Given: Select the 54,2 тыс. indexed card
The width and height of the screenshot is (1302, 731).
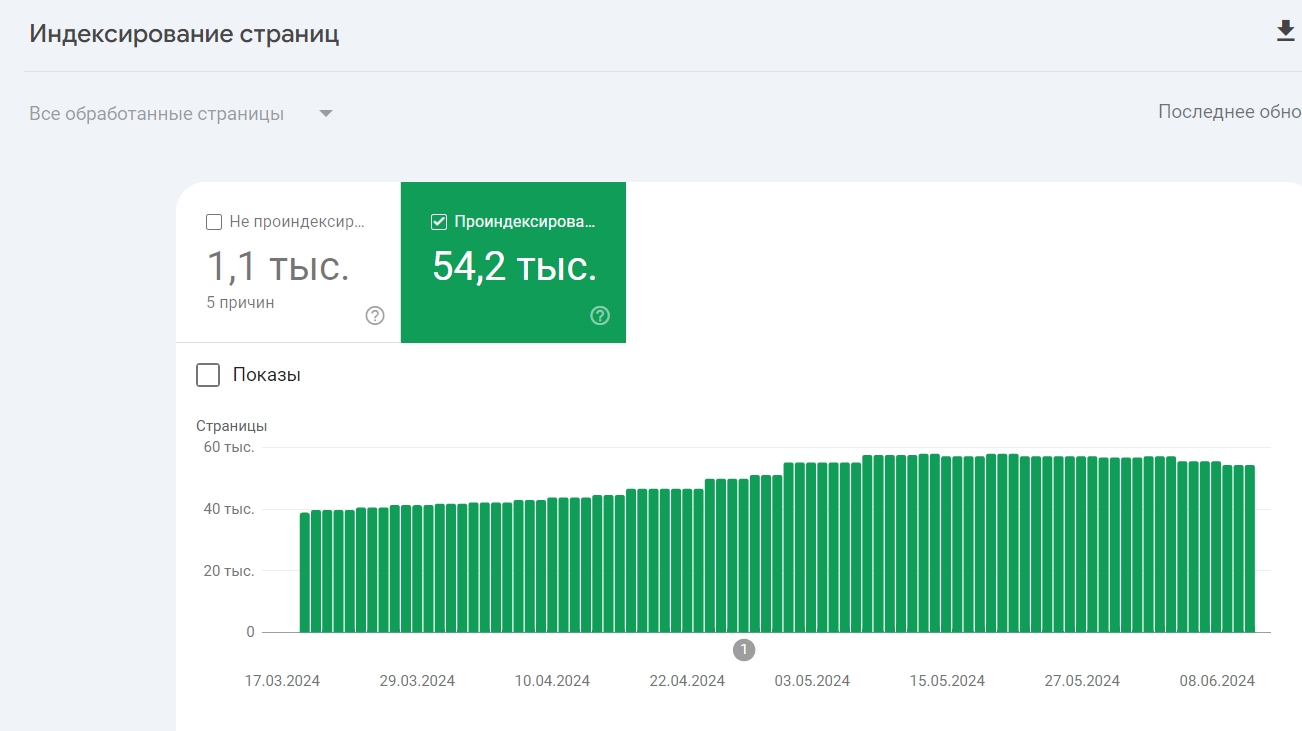Looking at the screenshot, I should [513, 262].
